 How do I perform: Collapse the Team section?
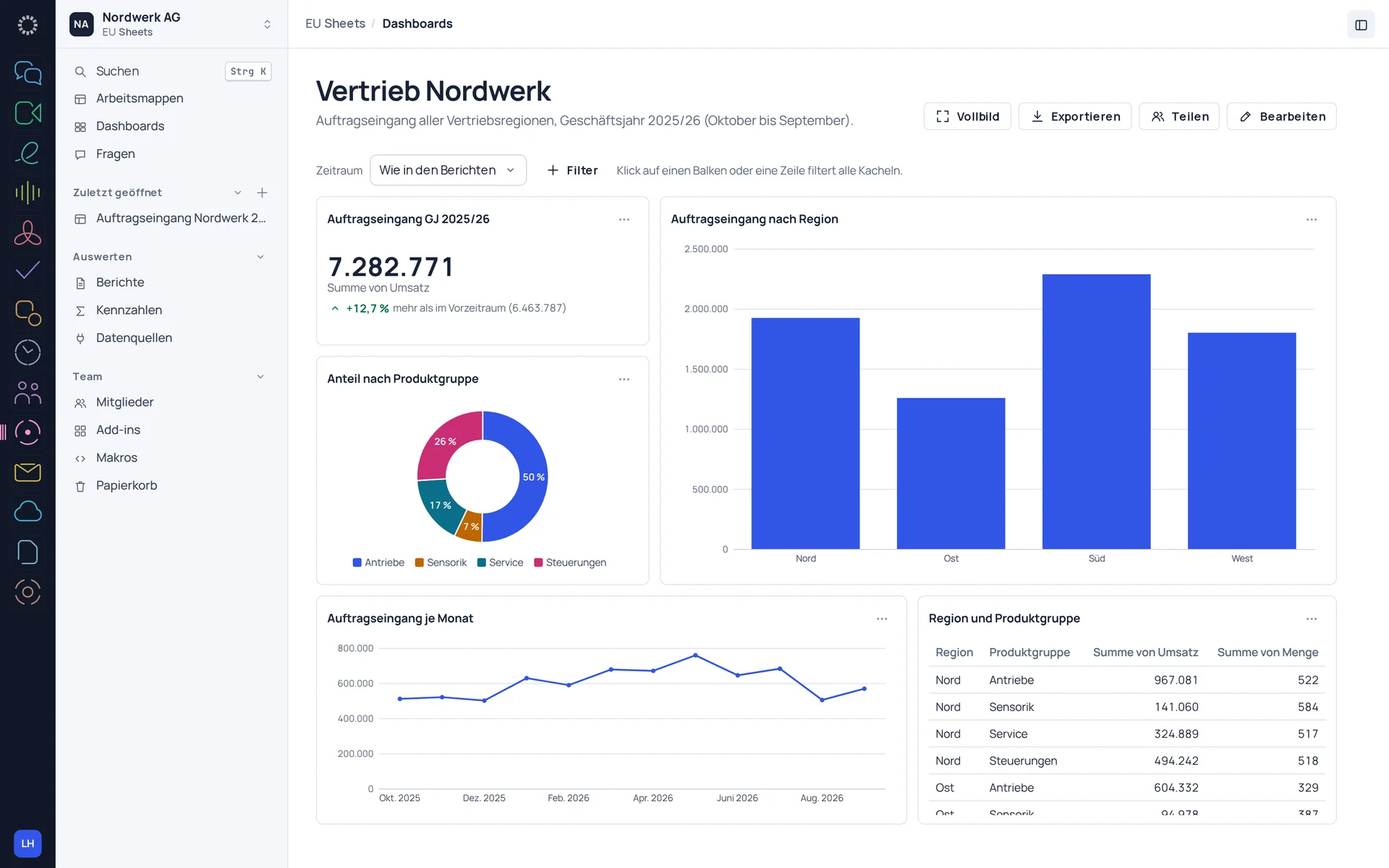(260, 377)
